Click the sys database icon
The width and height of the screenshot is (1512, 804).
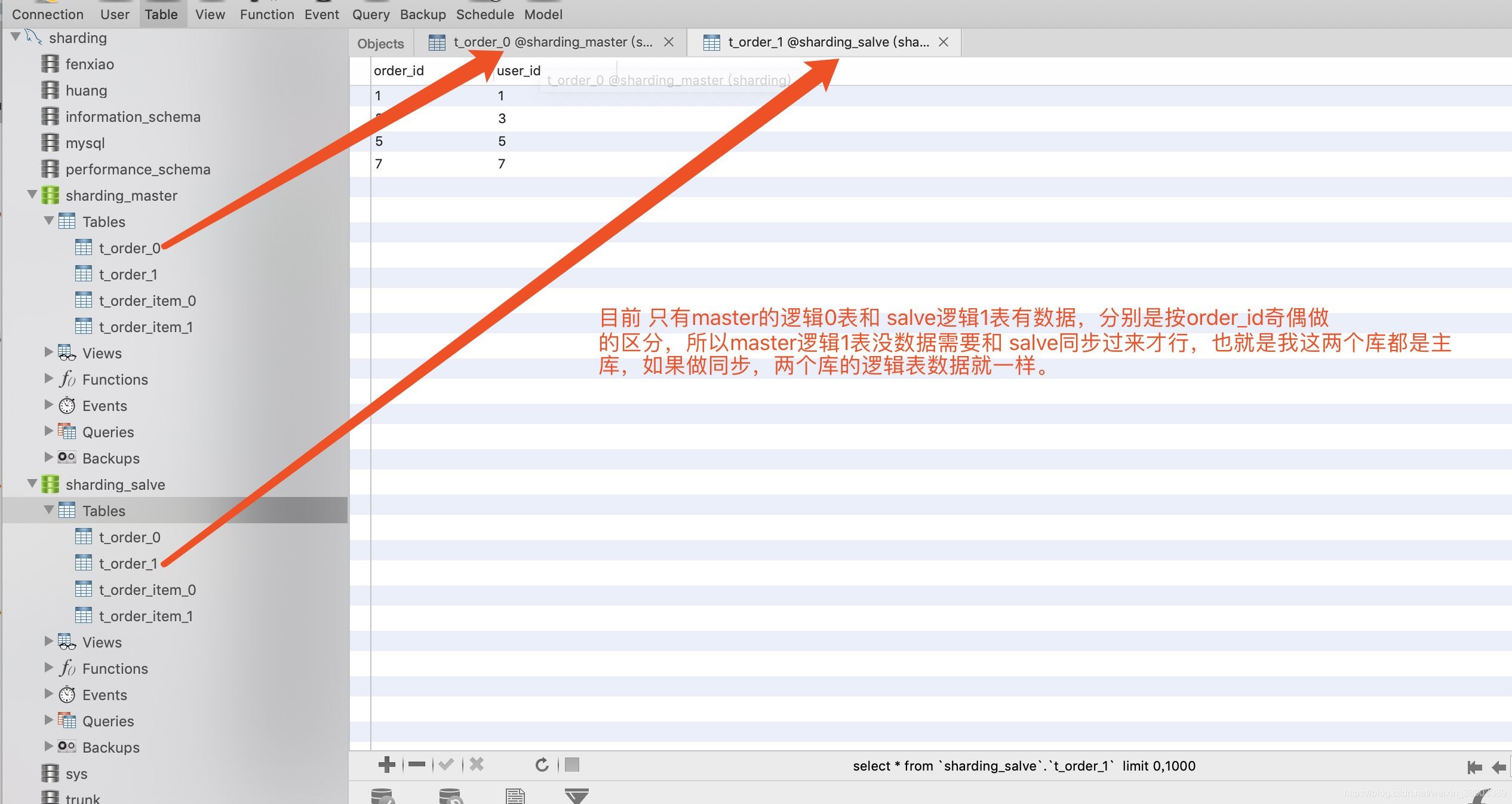(50, 774)
